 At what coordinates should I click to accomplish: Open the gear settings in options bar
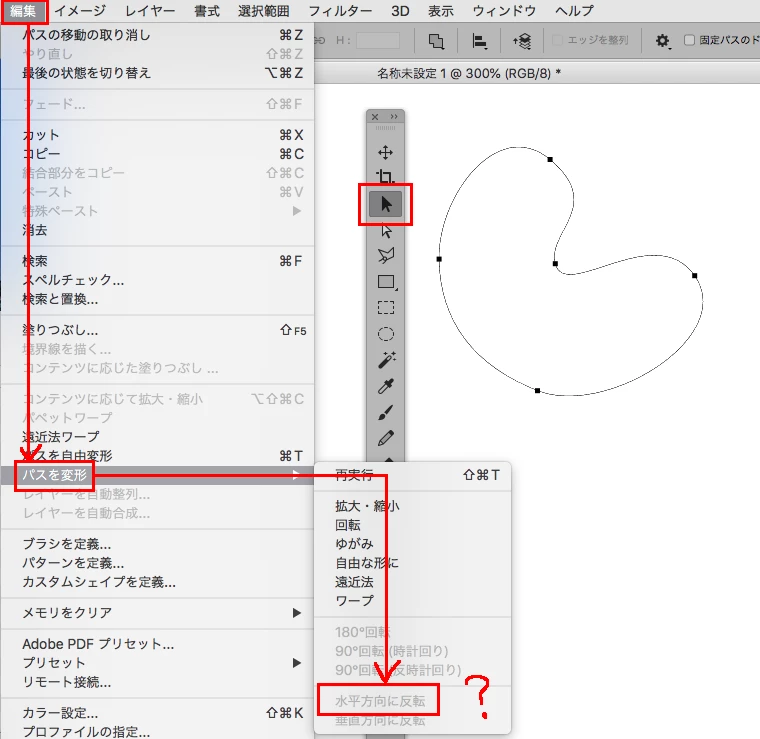(x=663, y=41)
